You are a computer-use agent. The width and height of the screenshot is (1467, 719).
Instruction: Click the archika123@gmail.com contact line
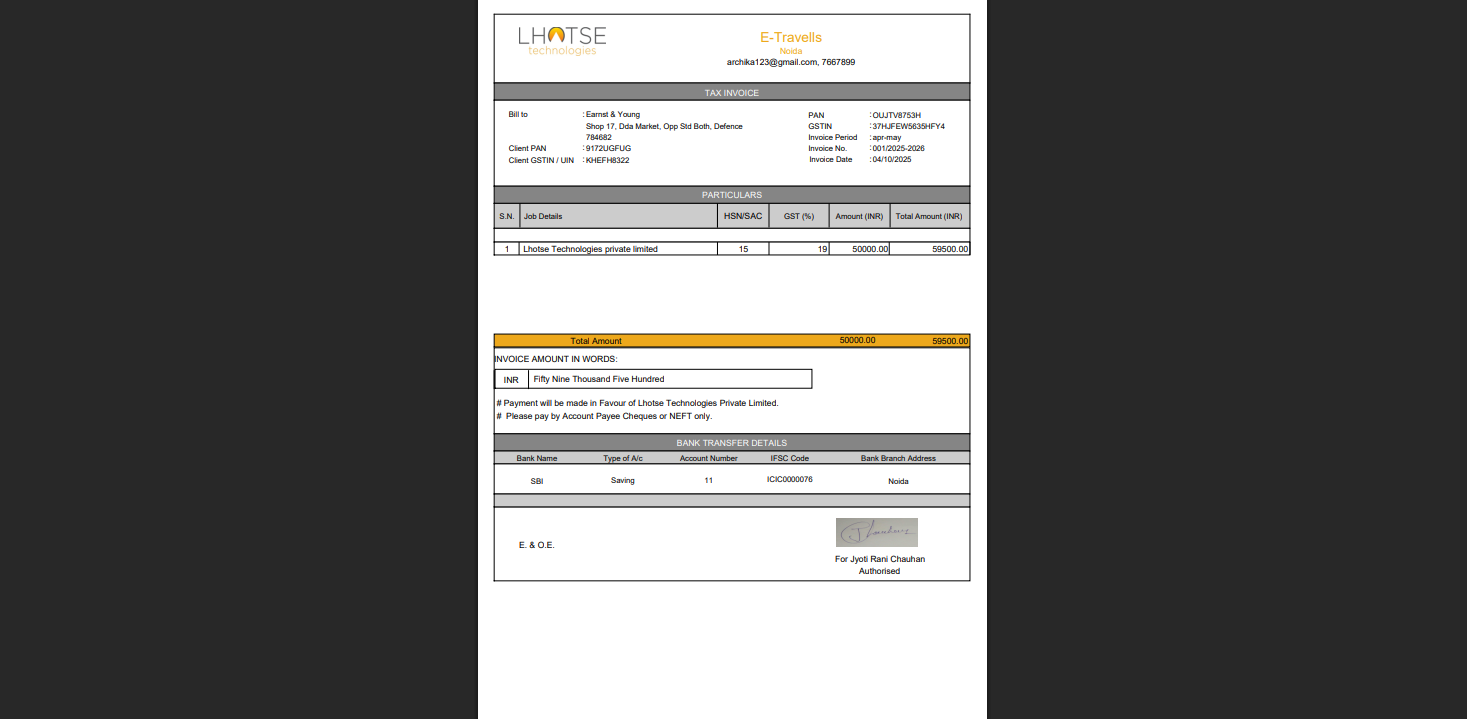click(791, 62)
